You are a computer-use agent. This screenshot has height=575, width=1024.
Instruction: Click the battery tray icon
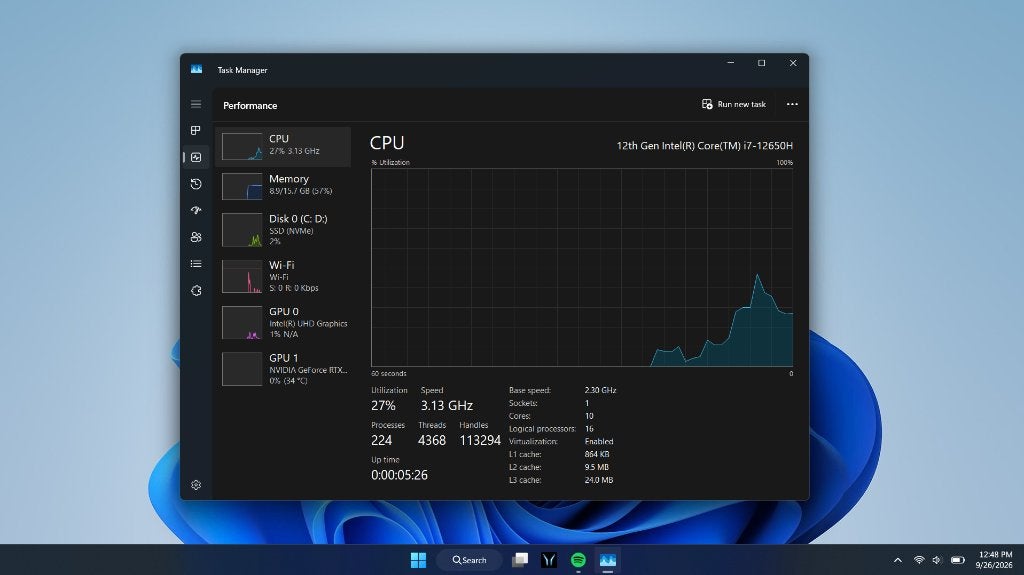pos(957,560)
